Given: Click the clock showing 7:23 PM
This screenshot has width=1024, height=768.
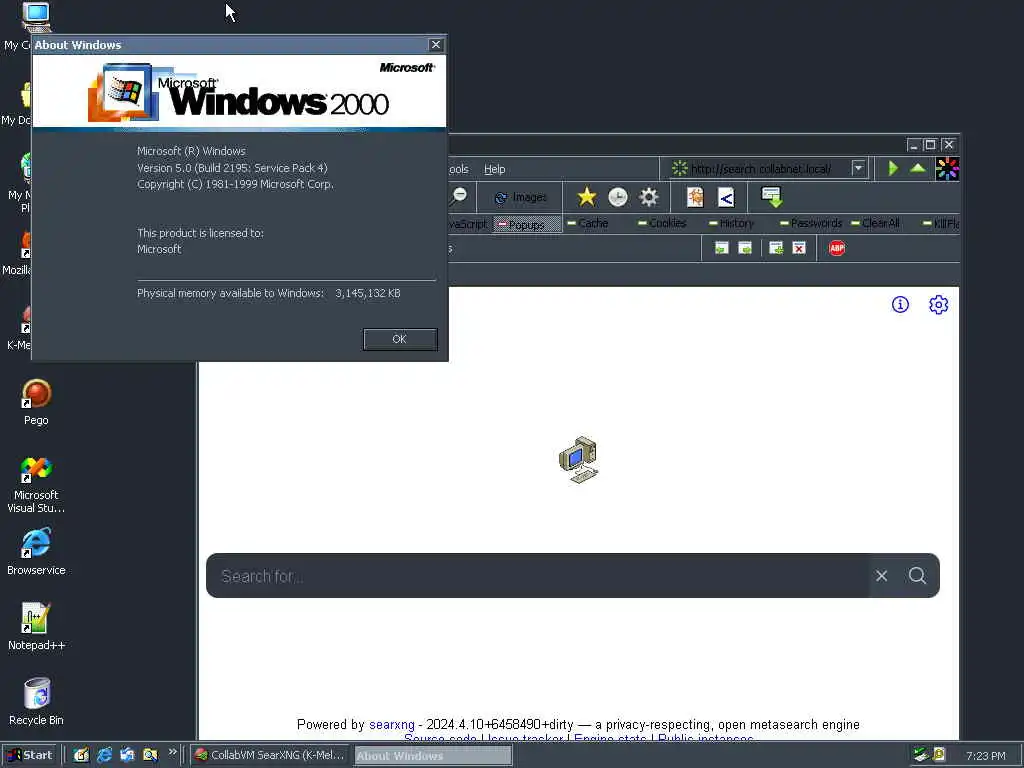Looking at the screenshot, I should 985,756.
